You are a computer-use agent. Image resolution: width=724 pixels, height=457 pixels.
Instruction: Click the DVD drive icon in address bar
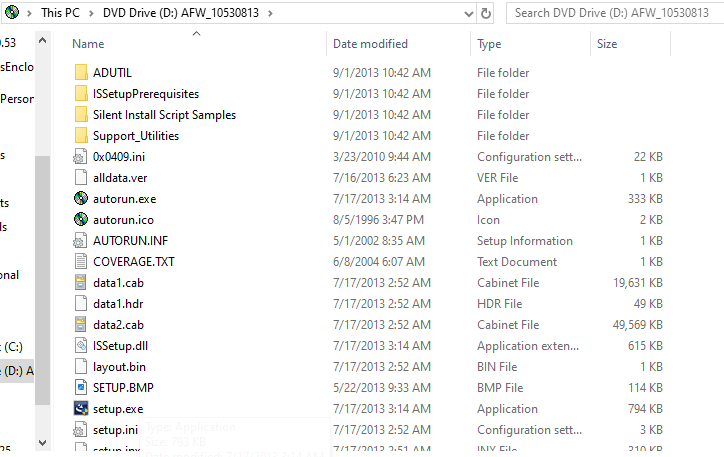pos(12,12)
